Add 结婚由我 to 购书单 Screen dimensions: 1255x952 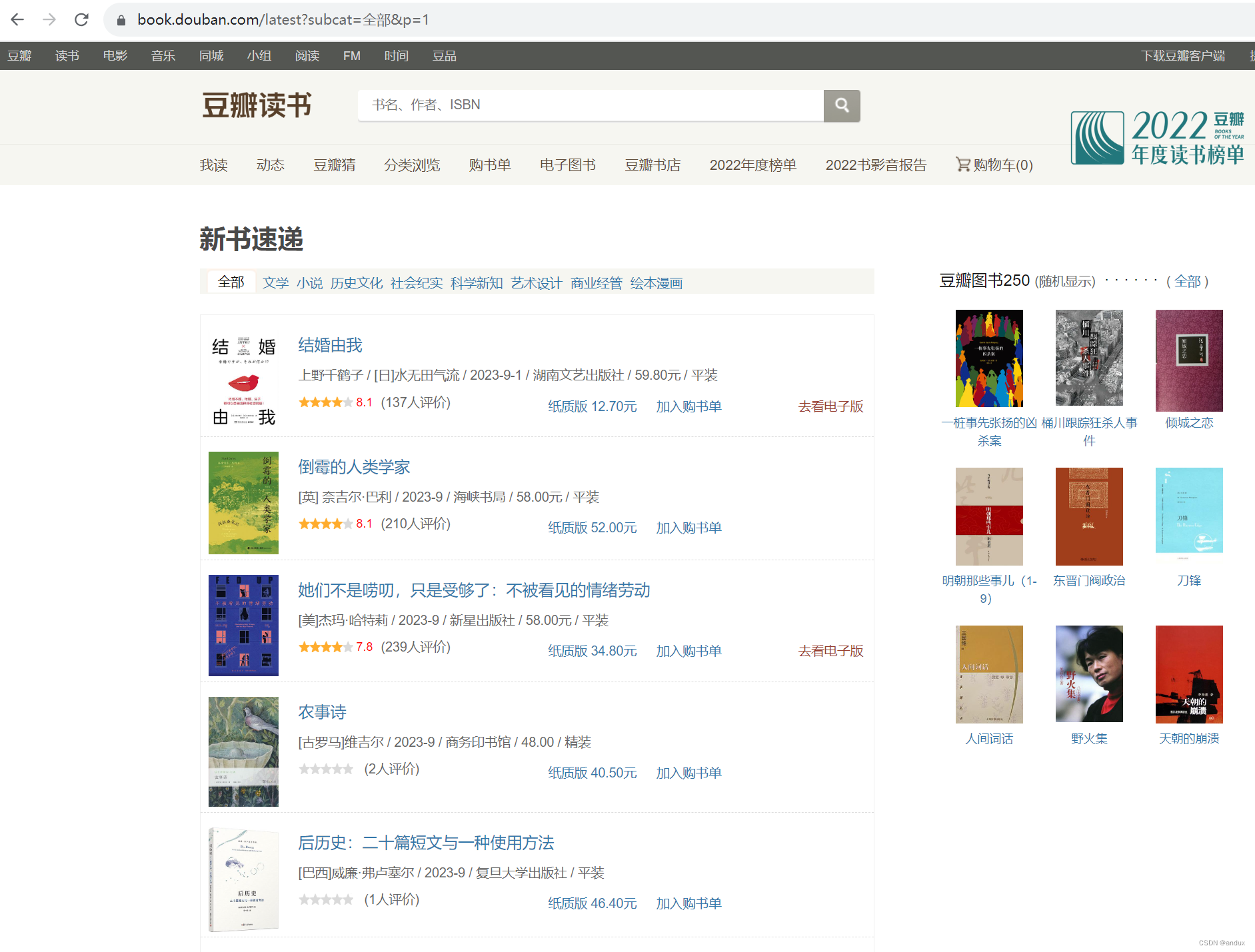click(689, 406)
